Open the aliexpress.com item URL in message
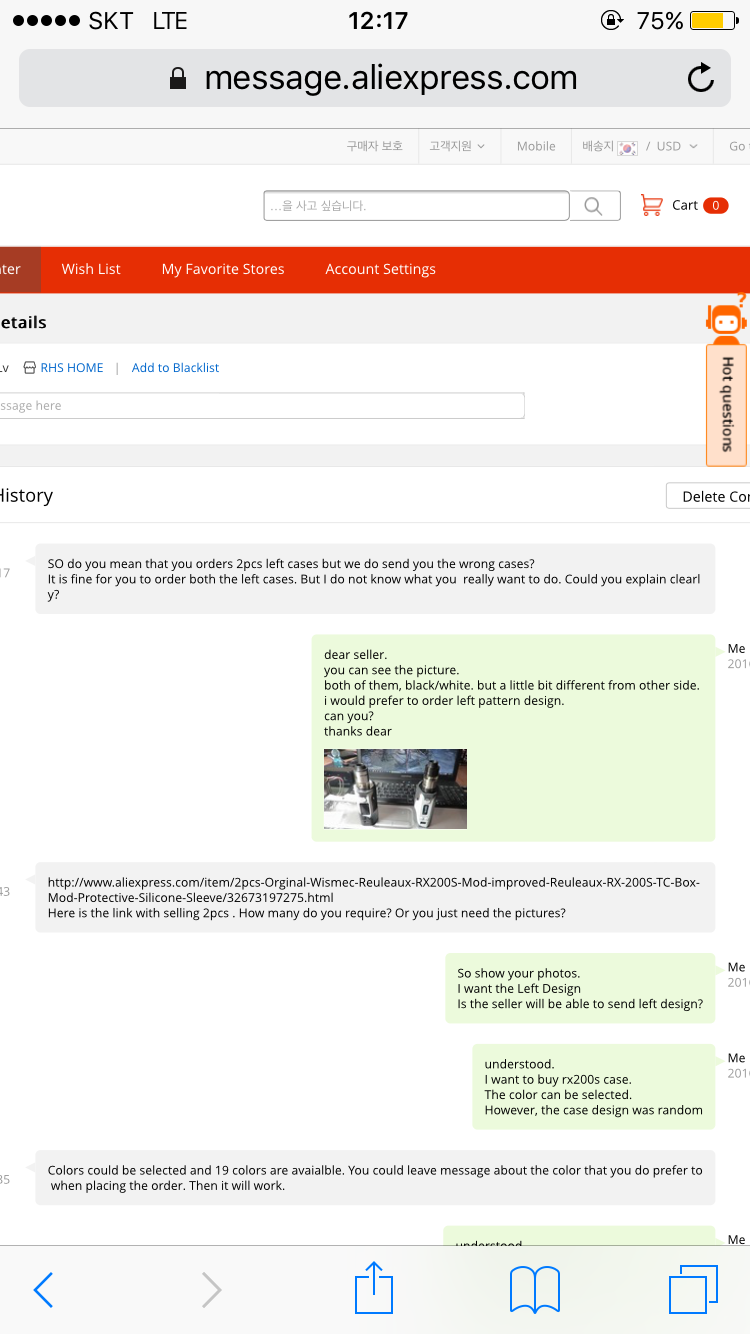Screen dimensions: 750x1334 pos(373,890)
